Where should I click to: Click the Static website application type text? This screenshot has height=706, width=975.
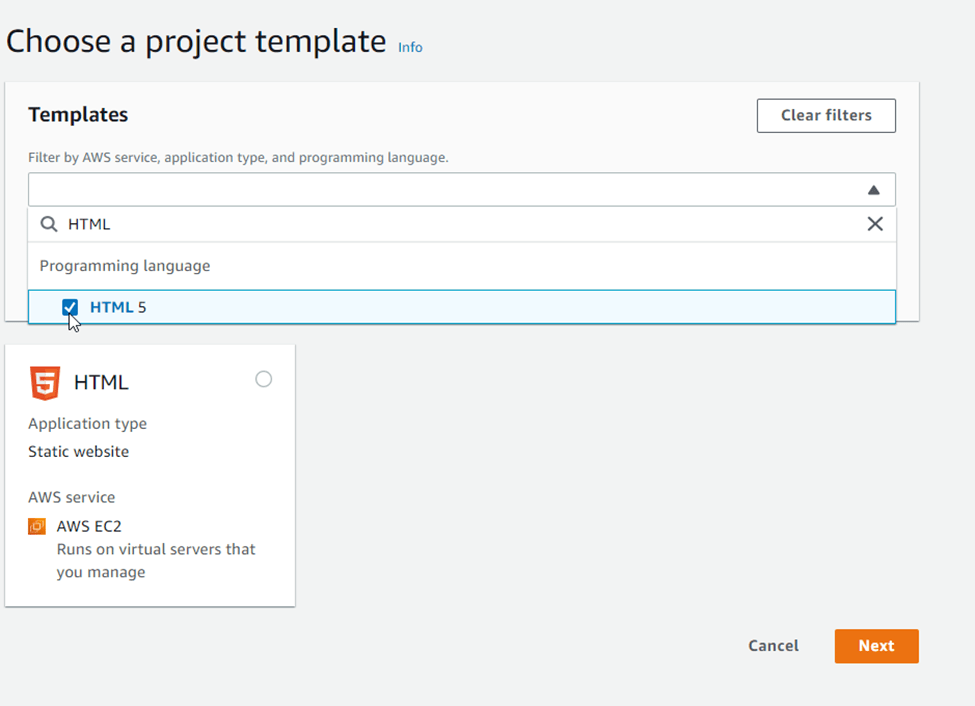coord(78,451)
